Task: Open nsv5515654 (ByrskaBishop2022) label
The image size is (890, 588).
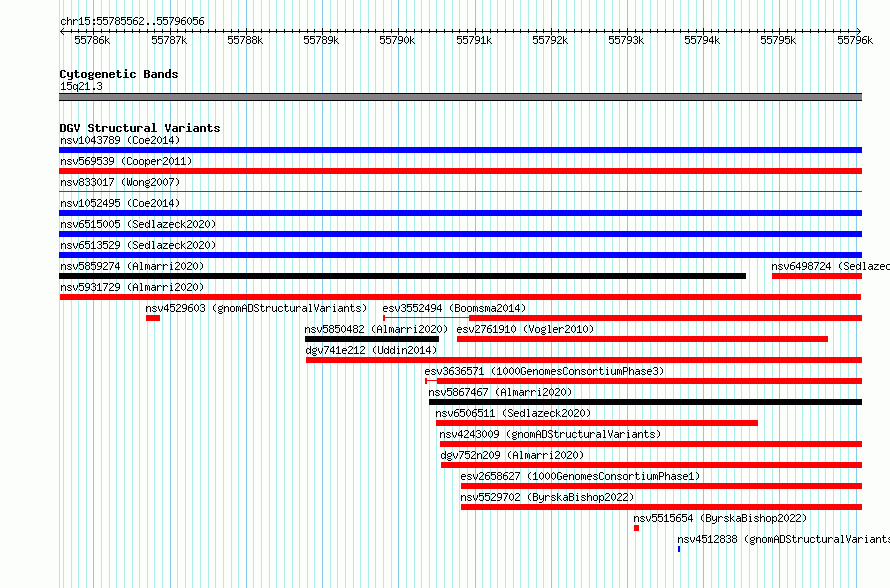Action: tap(720, 518)
